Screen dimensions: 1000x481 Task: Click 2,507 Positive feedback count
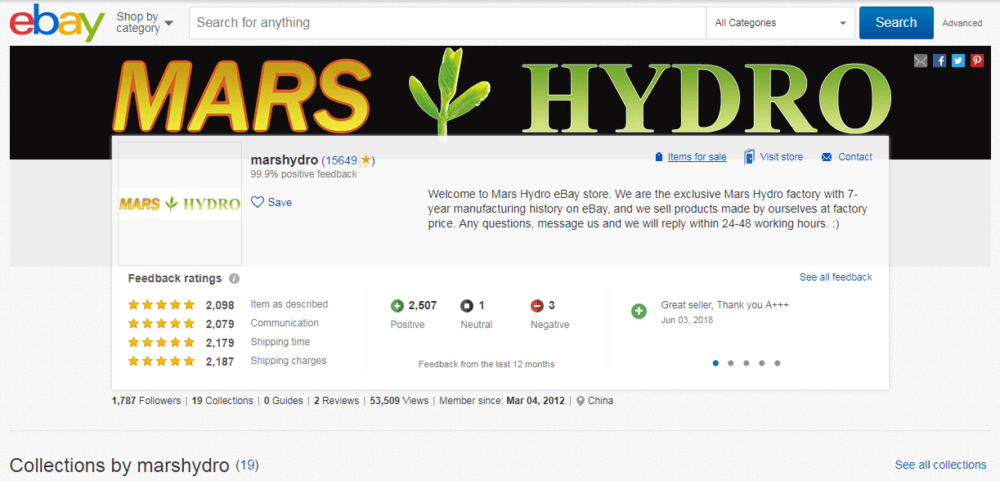pos(422,306)
